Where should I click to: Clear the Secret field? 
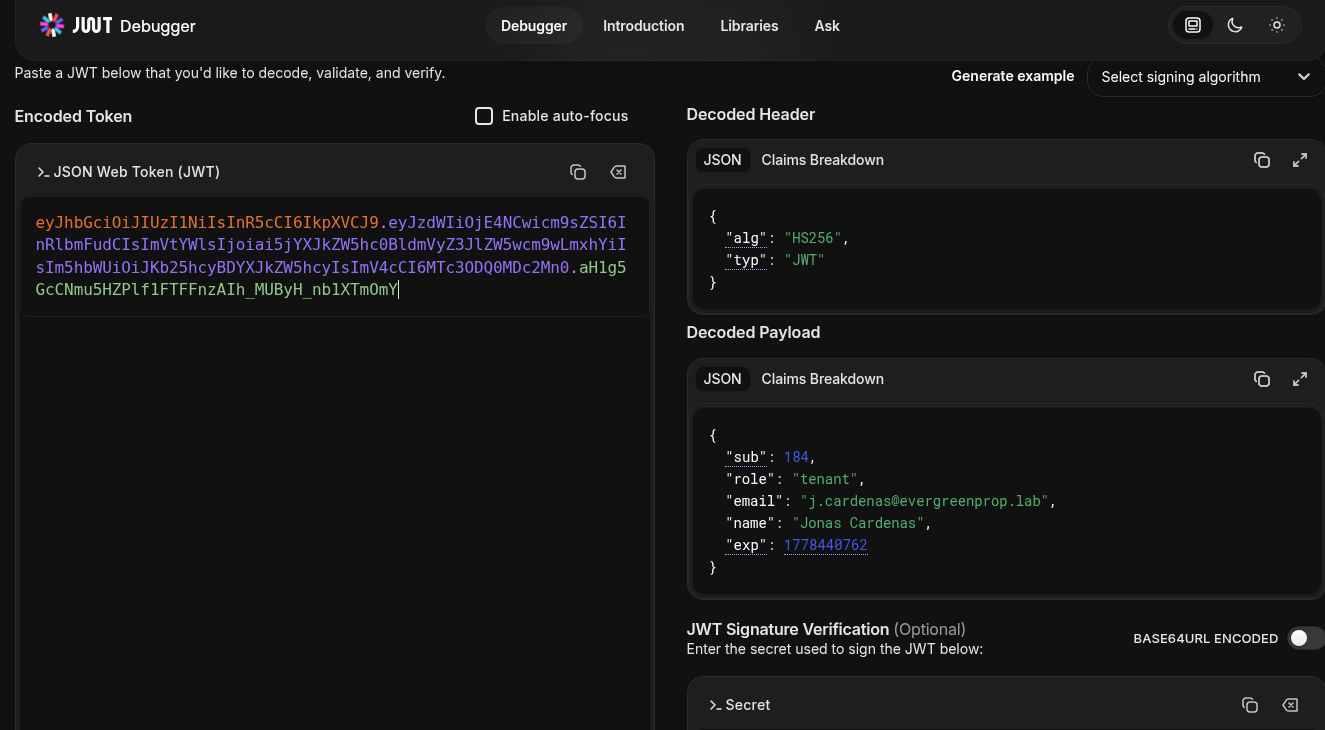[x=1290, y=705]
